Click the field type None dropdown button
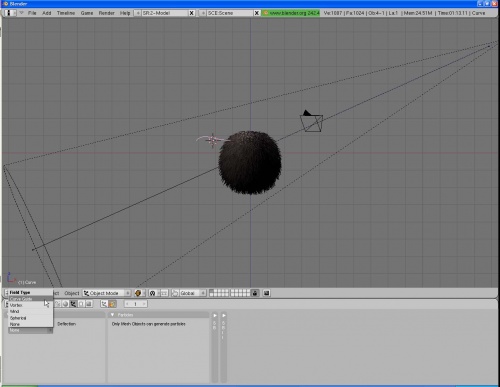500x387 pixels. point(30,330)
